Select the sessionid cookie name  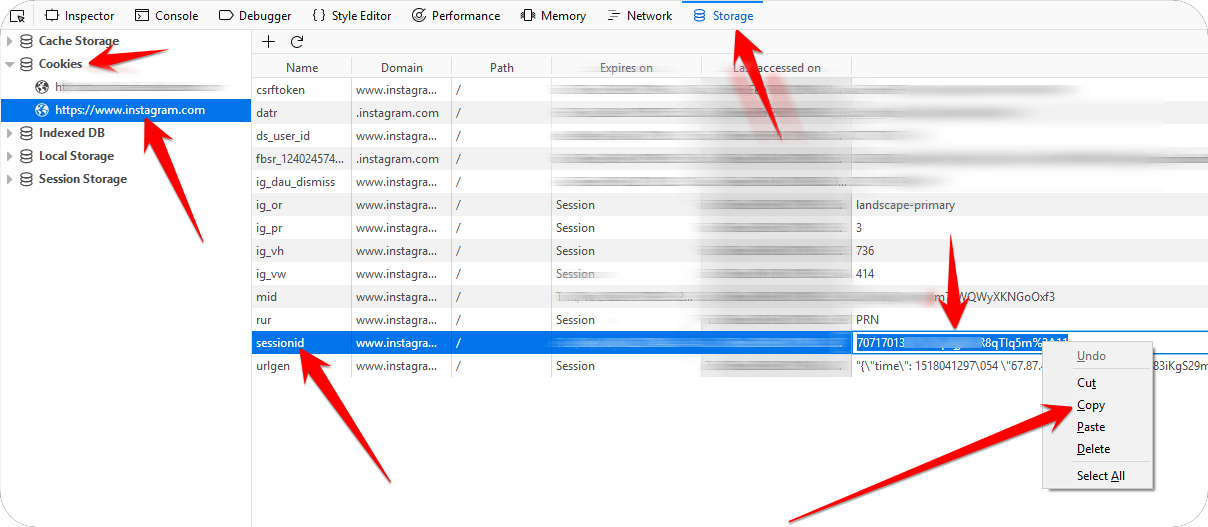tap(280, 343)
